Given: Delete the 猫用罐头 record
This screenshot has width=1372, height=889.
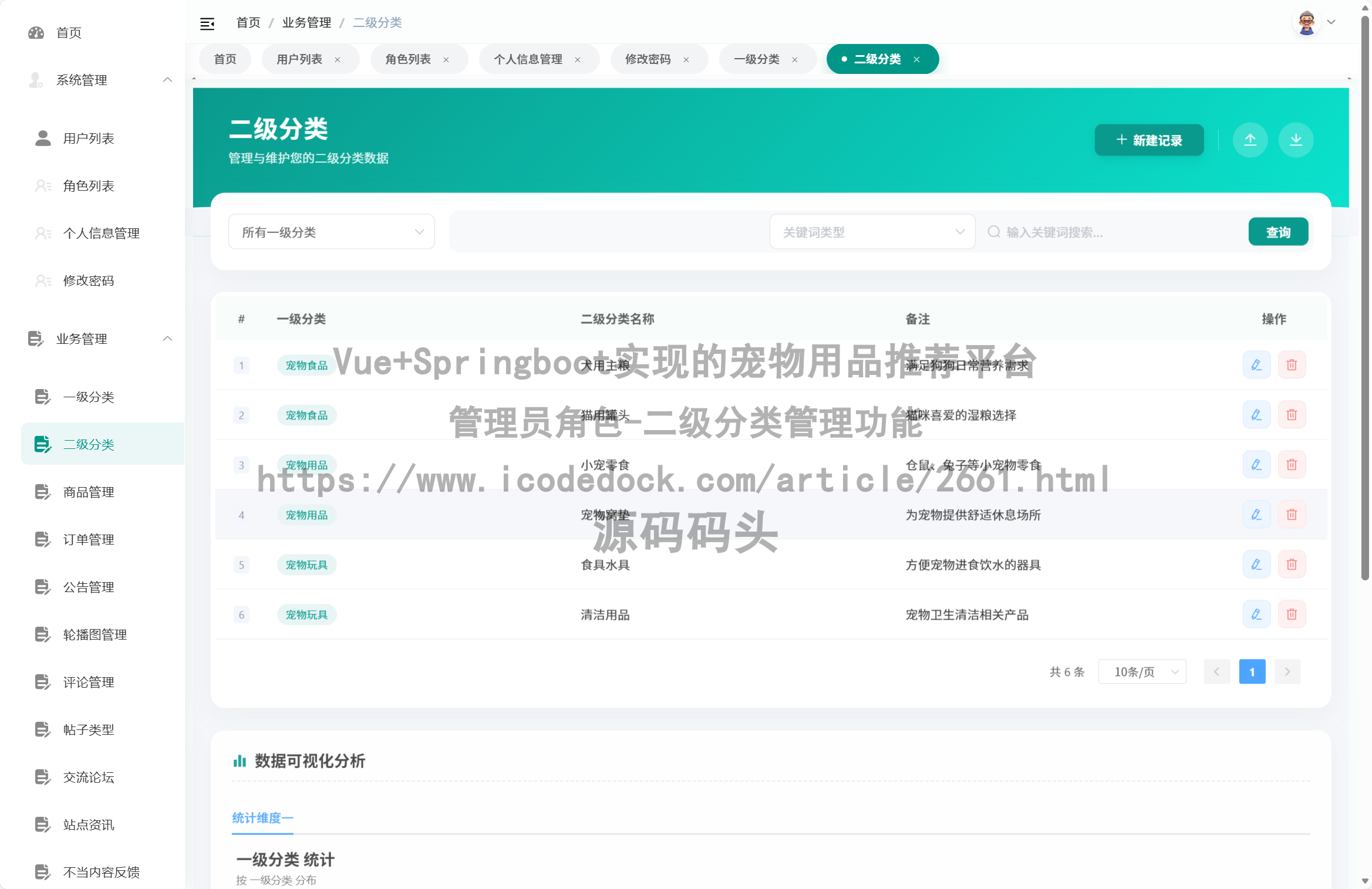Looking at the screenshot, I should point(1292,414).
